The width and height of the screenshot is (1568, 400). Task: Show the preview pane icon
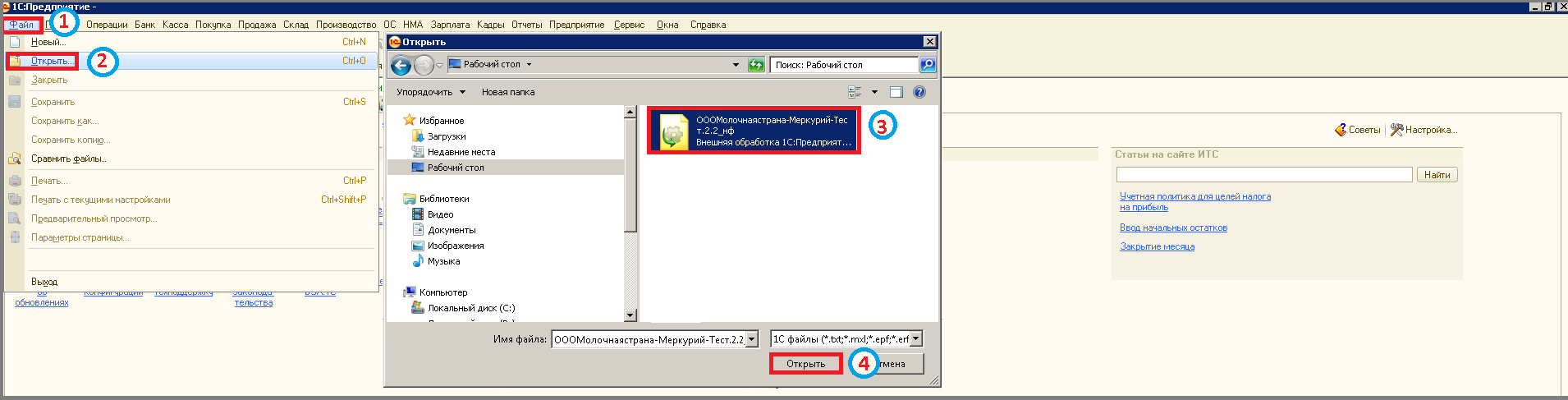pos(896,92)
